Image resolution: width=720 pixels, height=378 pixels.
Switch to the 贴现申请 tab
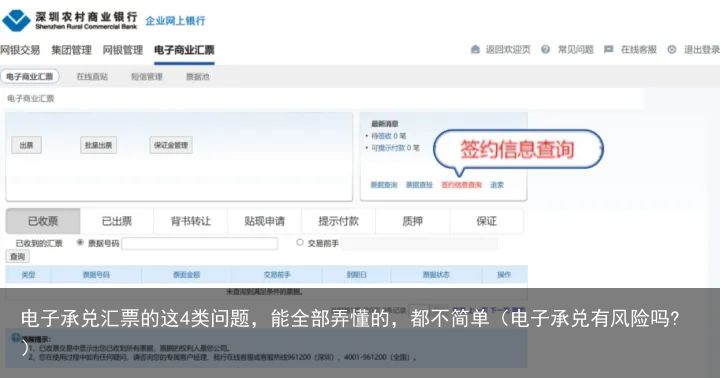click(264, 221)
